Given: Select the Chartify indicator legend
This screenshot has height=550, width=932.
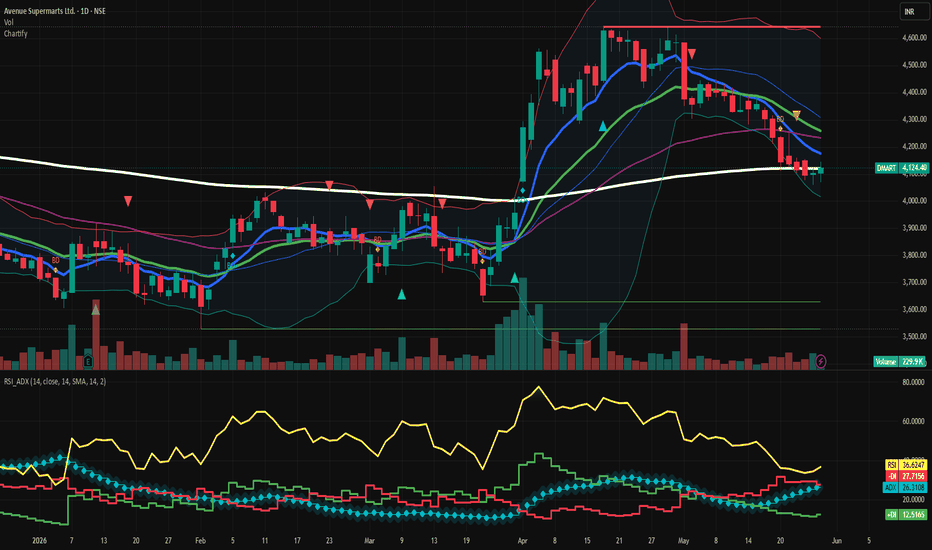Looking at the screenshot, I should click(15, 34).
